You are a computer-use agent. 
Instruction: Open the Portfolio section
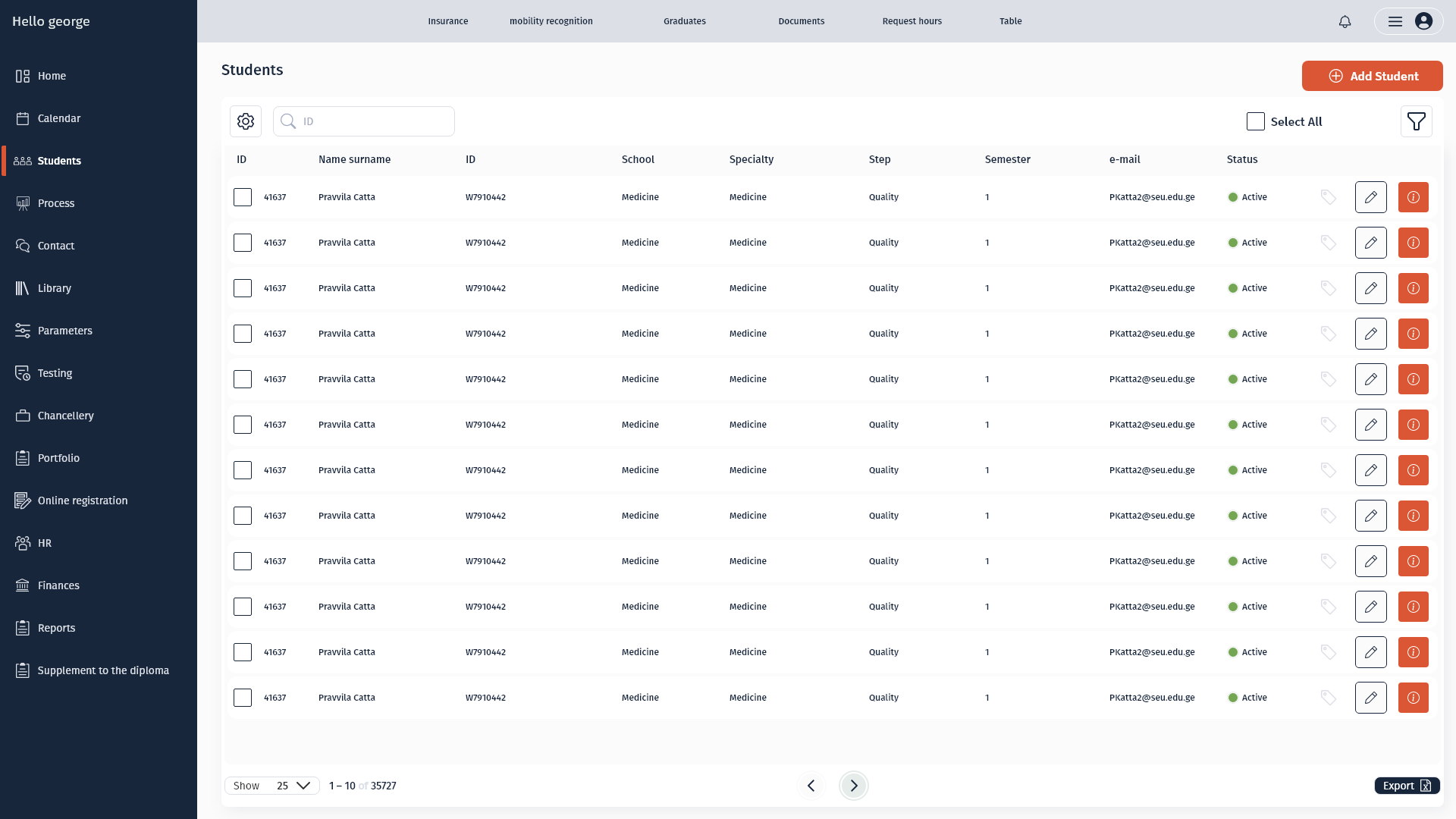pyautogui.click(x=47, y=458)
